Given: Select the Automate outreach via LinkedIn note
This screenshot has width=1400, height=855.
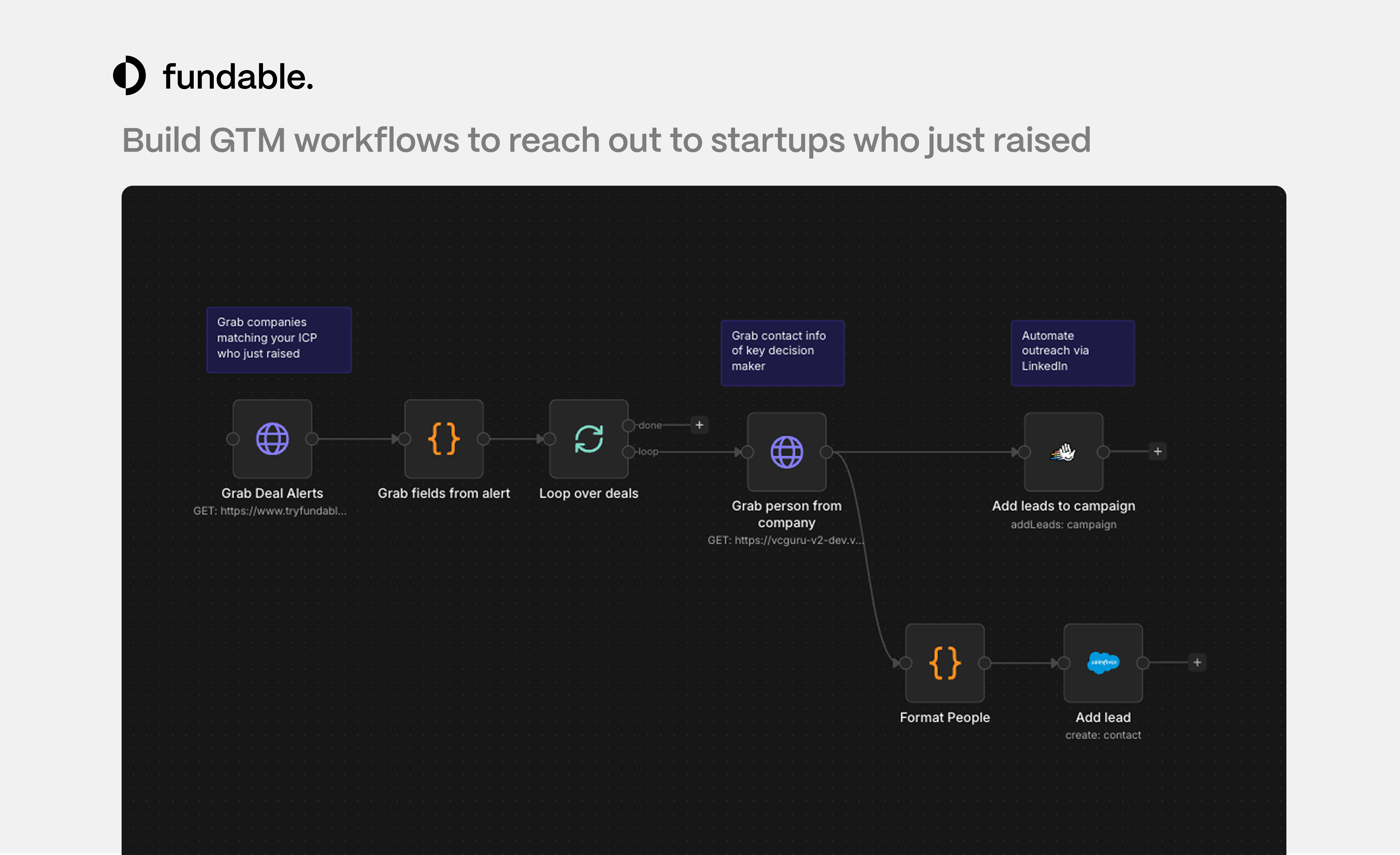Looking at the screenshot, I should [x=1072, y=352].
